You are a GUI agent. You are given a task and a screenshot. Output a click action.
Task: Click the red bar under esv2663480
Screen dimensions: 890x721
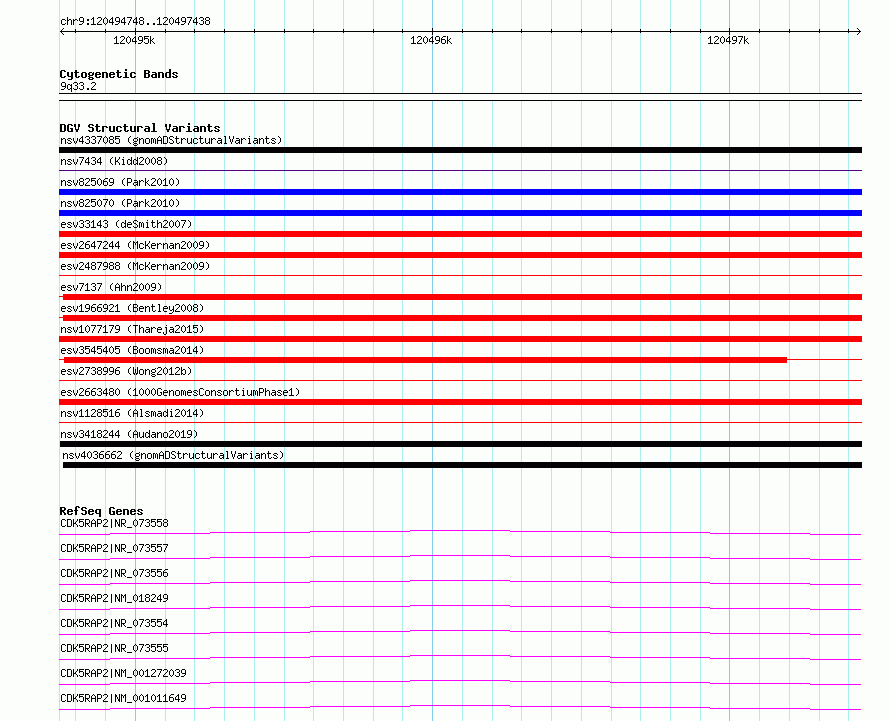[460, 403]
